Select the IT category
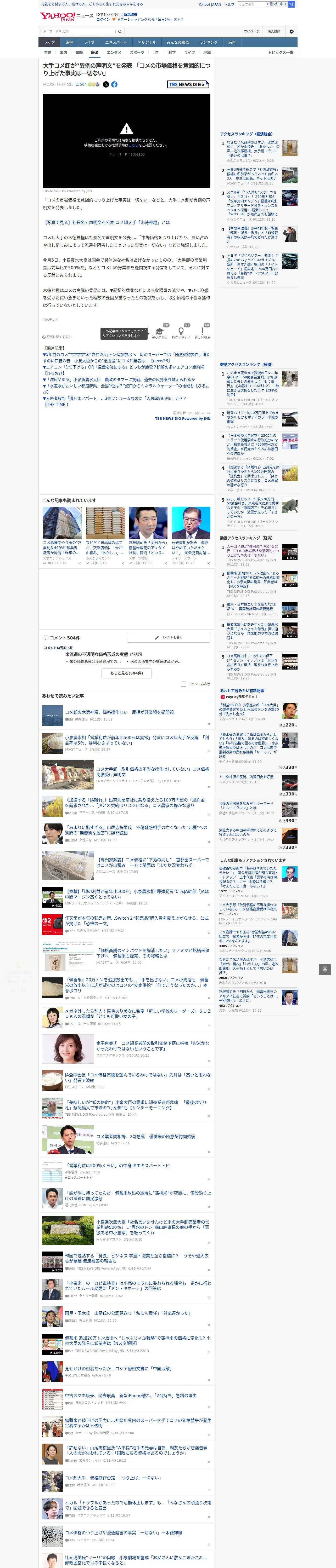 156,52
